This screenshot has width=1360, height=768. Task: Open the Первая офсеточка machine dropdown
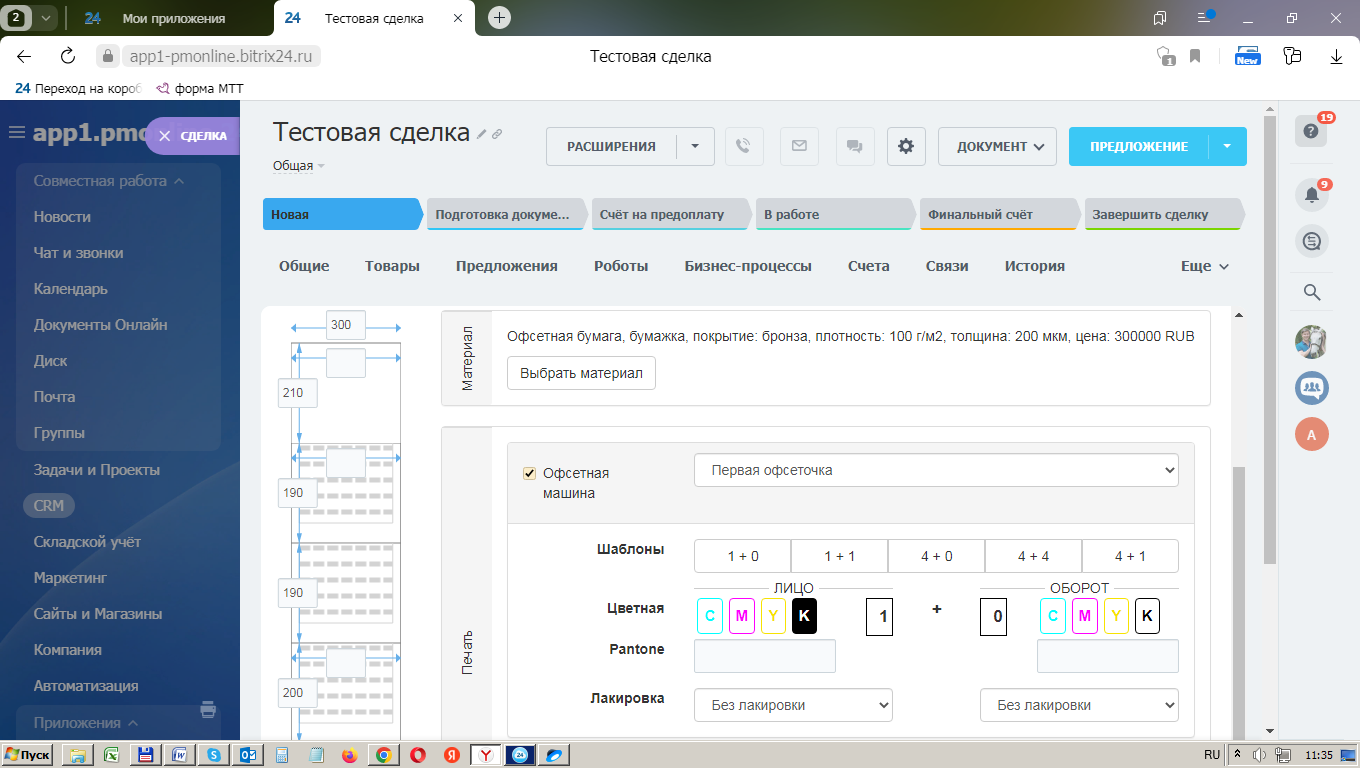click(936, 470)
